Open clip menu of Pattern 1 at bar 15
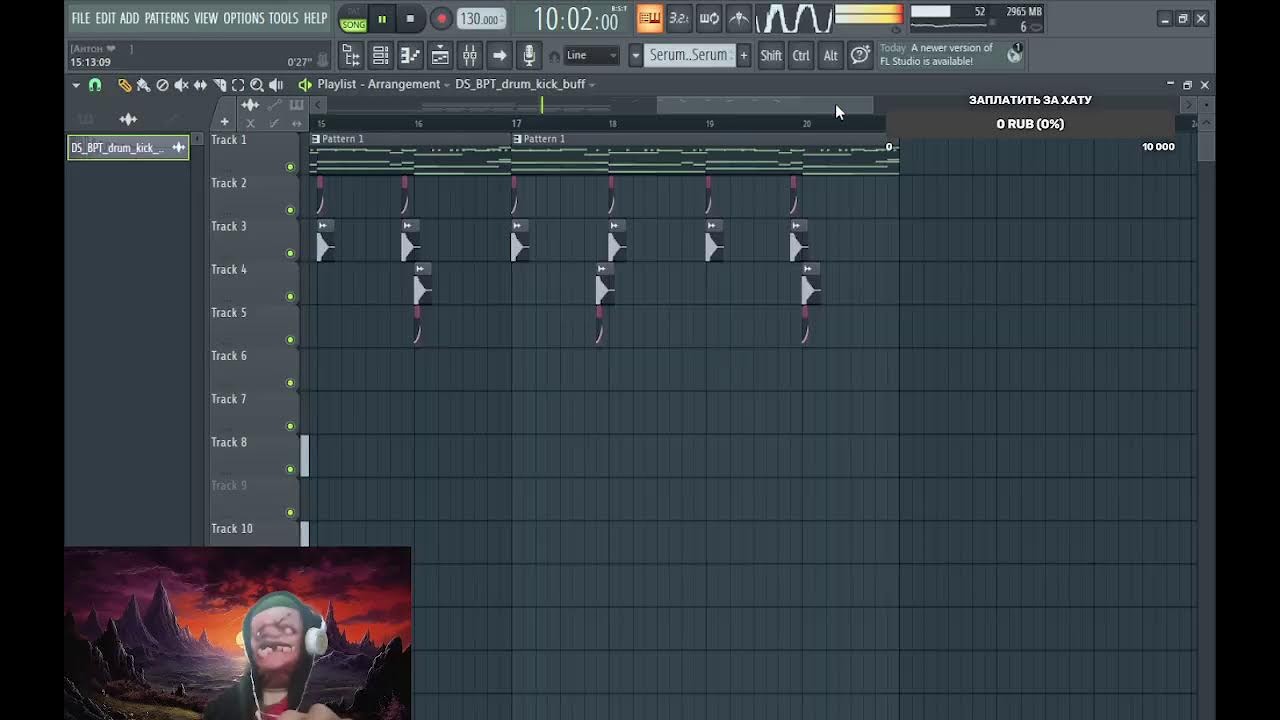Screen dimensions: 1280x720 pyautogui.click(x=316, y=139)
